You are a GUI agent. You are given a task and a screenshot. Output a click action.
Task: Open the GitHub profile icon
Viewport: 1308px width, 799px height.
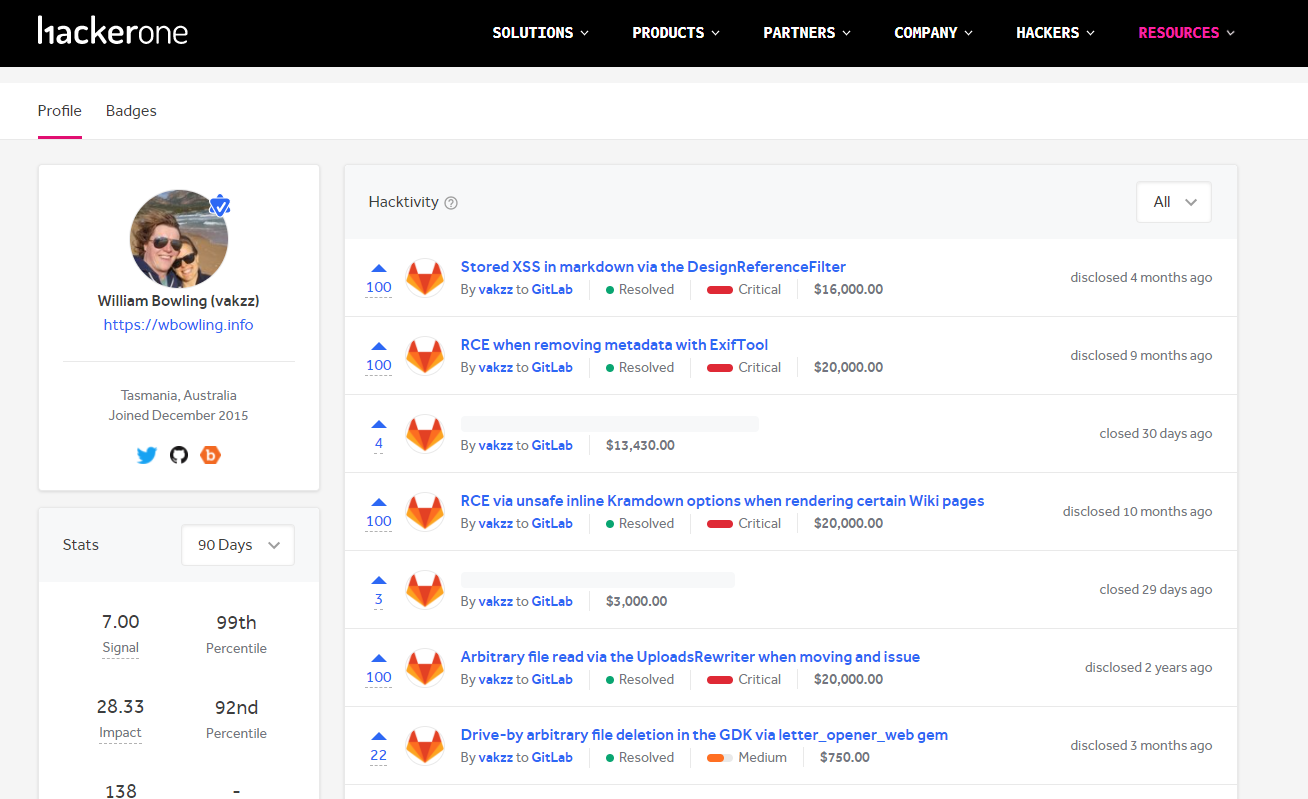click(x=179, y=455)
